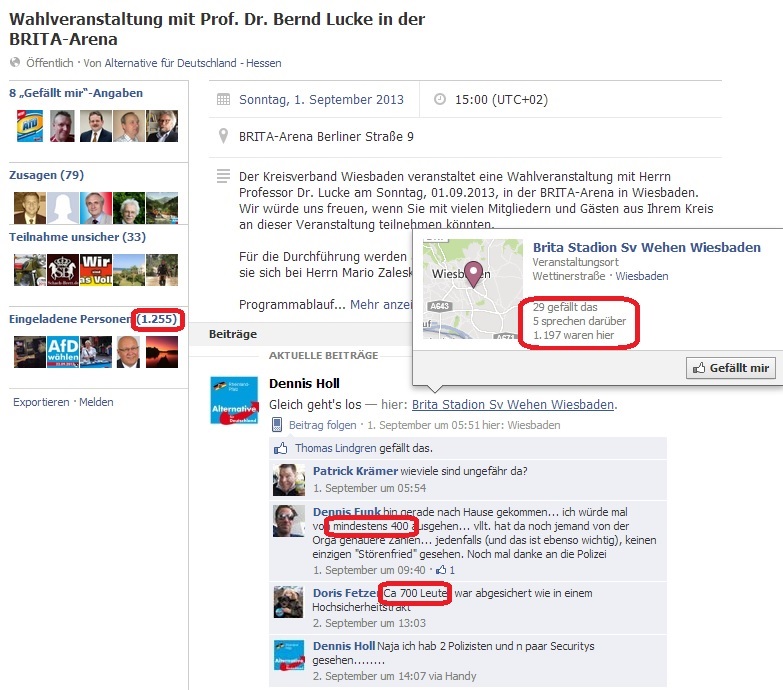Image resolution: width=783 pixels, height=690 pixels.
Task: Click the like icon on Dennis Funk's comment
Action: point(441,570)
